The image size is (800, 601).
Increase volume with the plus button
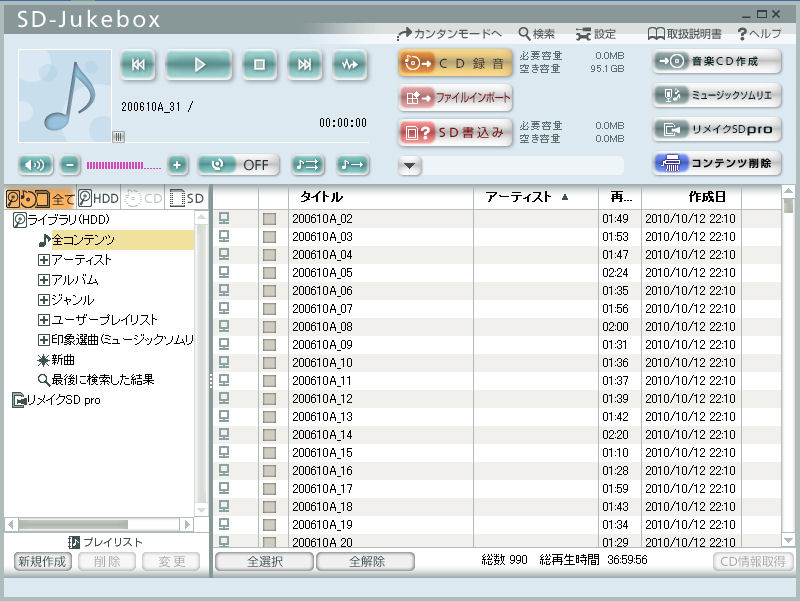[x=177, y=165]
